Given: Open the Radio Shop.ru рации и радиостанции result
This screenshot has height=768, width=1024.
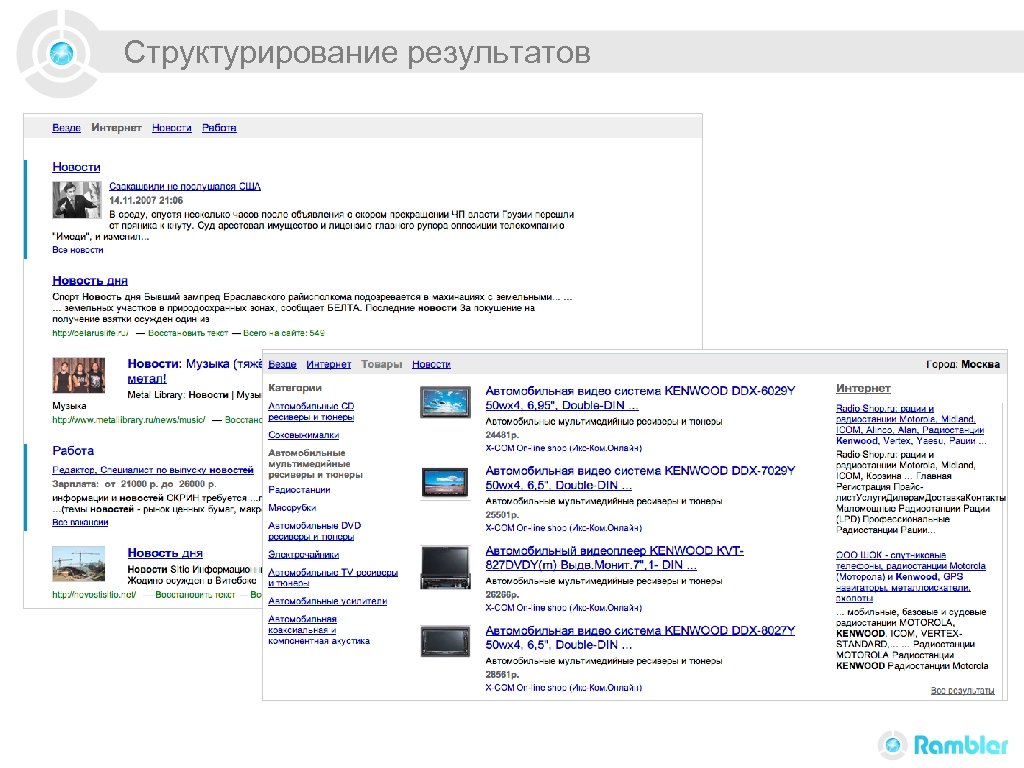Looking at the screenshot, I should point(911,424).
